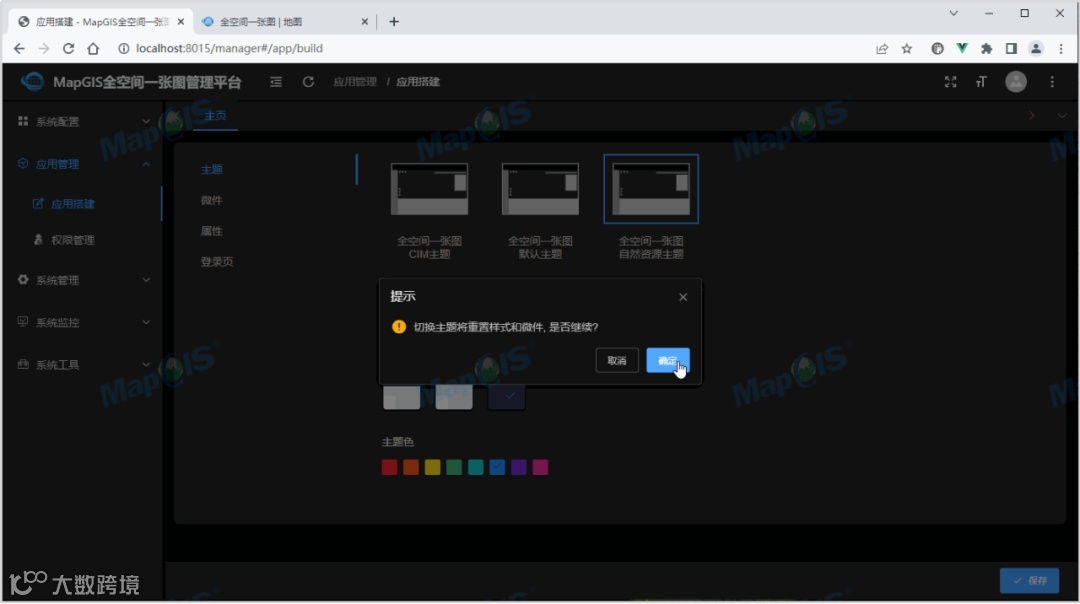1080x604 pixels.
Task: Pick the magenta theme color swatch
Action: click(541, 467)
